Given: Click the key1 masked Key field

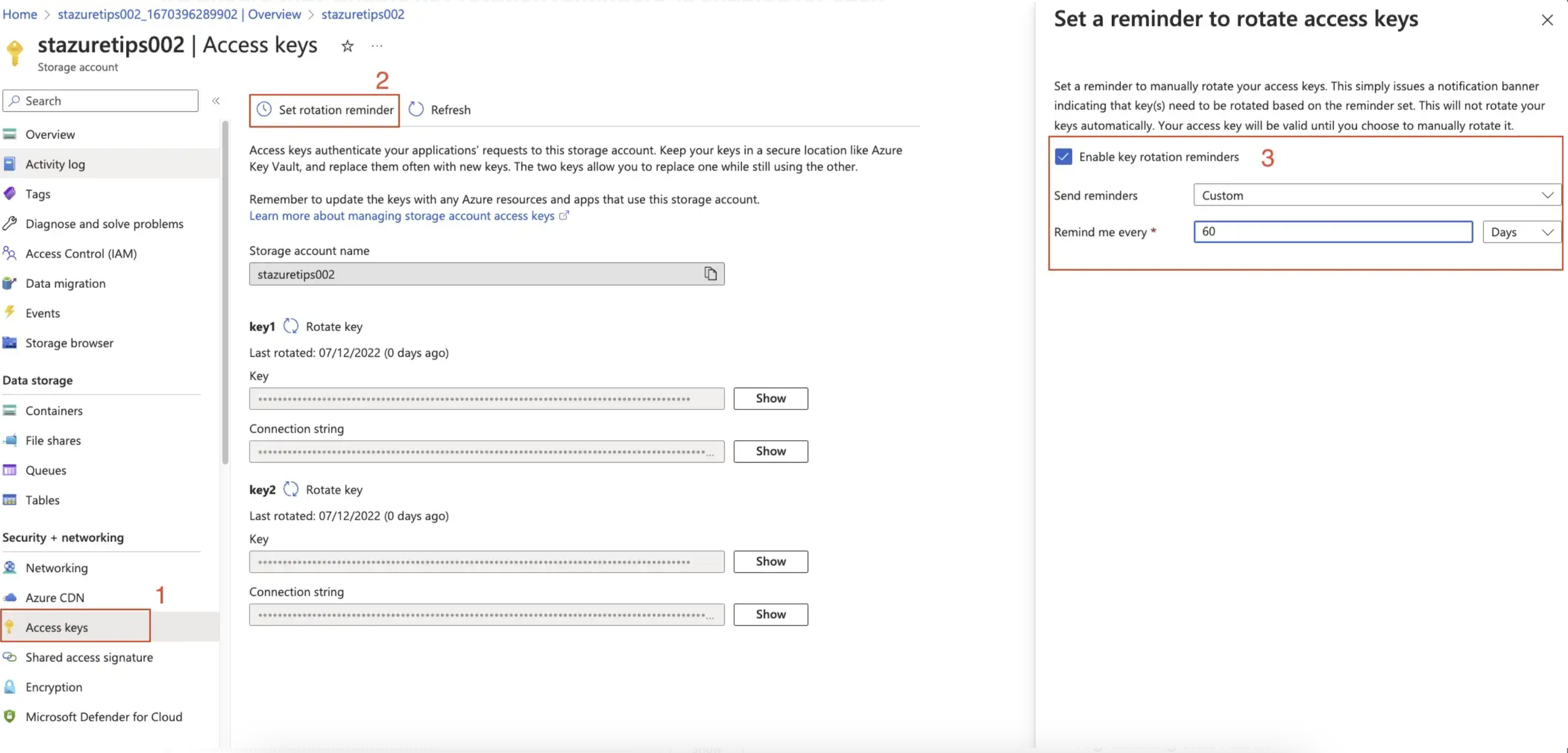Looking at the screenshot, I should click(x=486, y=398).
